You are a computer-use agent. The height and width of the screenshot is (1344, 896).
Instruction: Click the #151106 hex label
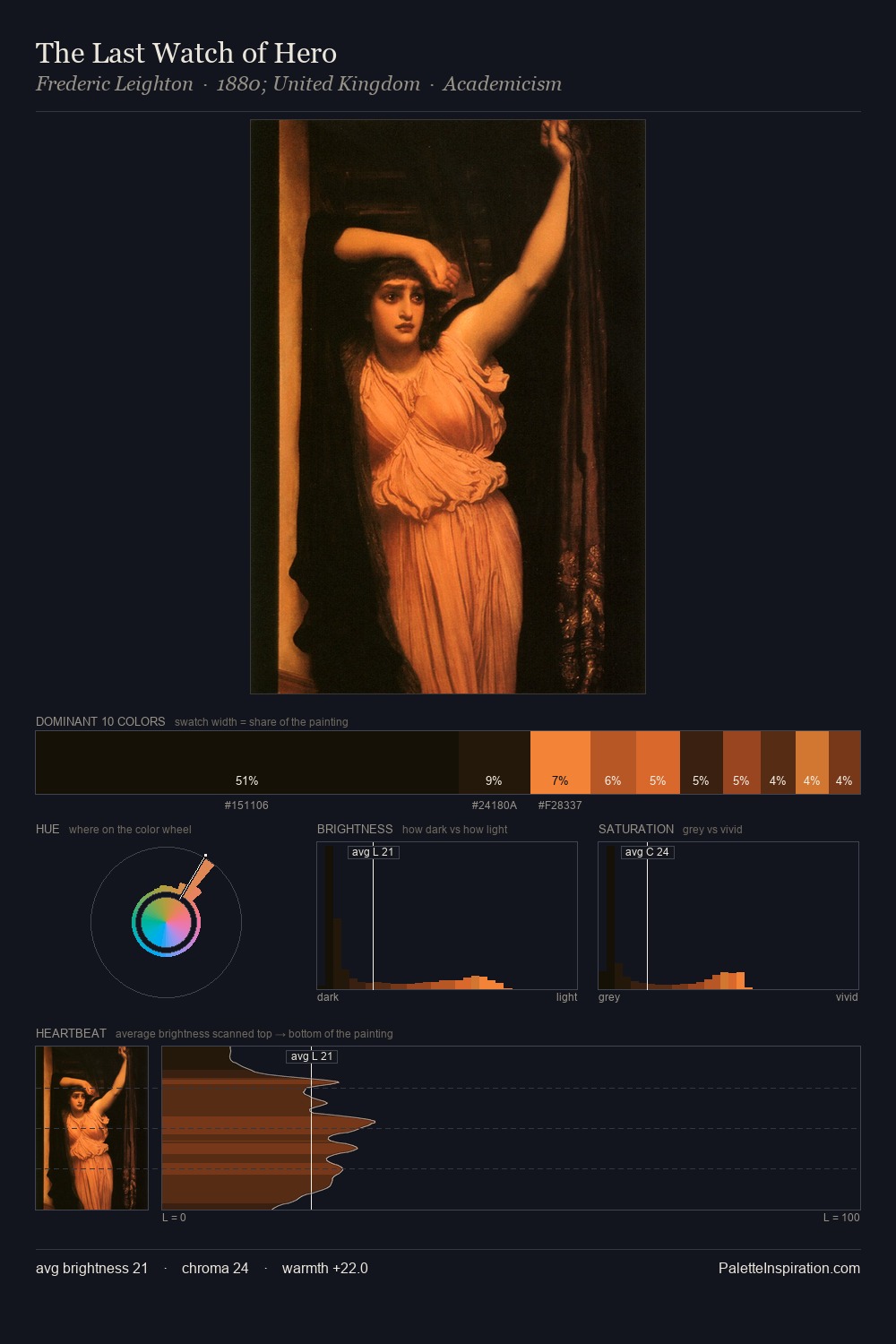pyautogui.click(x=246, y=806)
